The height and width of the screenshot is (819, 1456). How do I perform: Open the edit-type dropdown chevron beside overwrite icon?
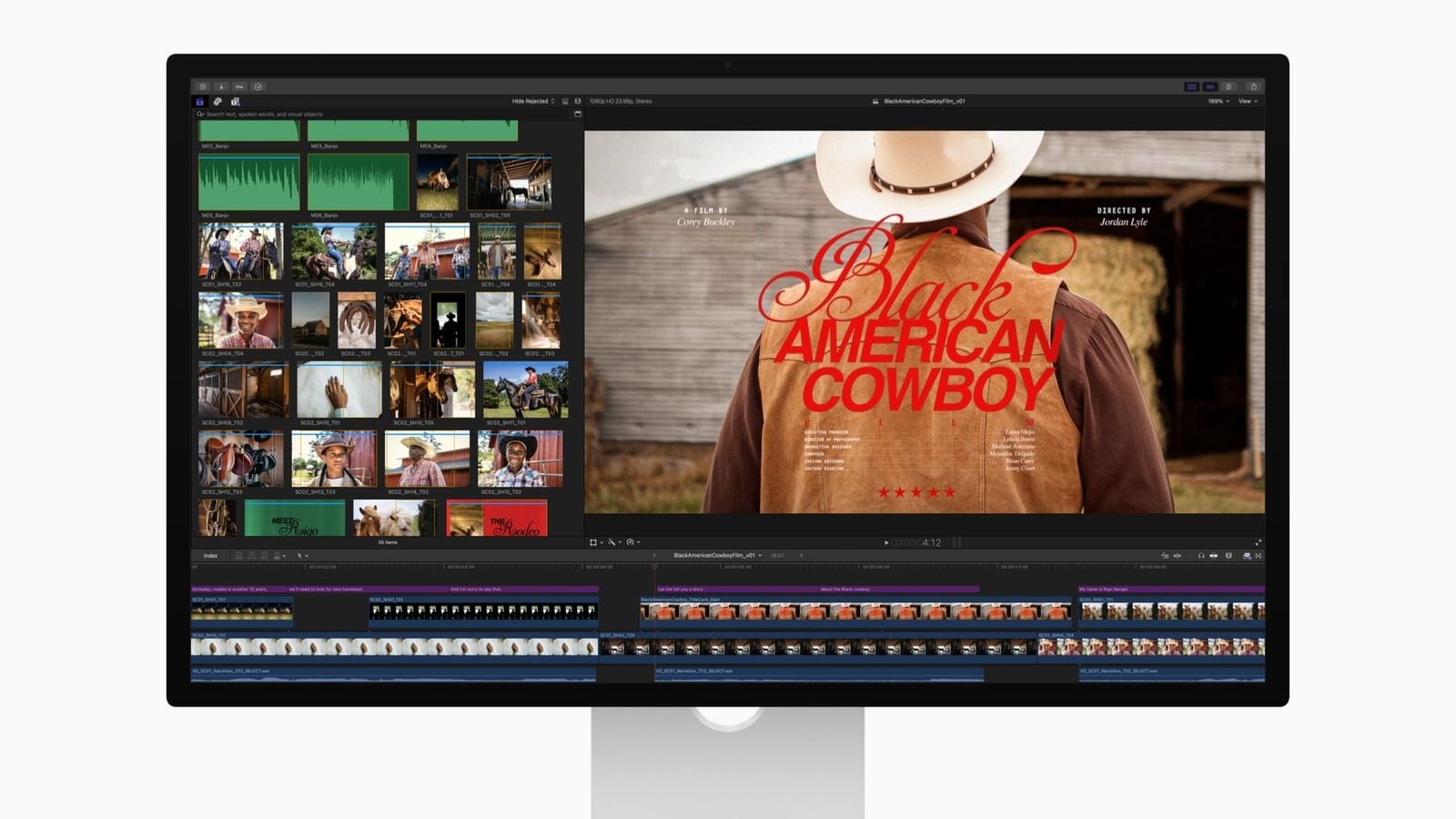285,556
